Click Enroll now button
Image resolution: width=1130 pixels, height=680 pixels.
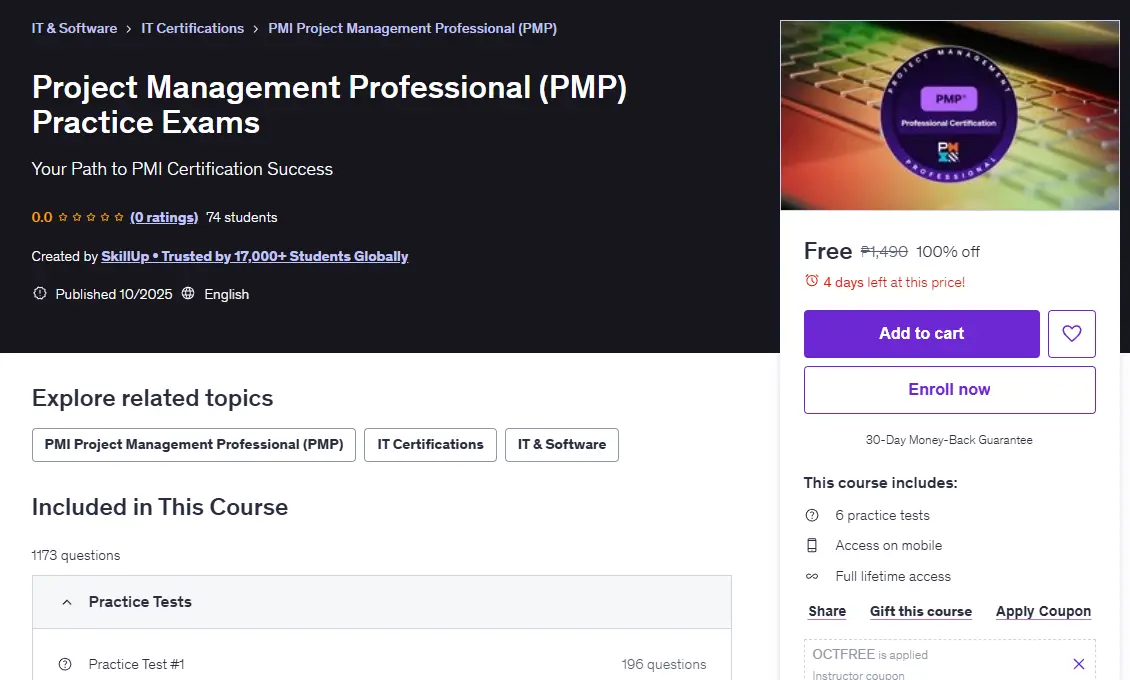click(950, 390)
